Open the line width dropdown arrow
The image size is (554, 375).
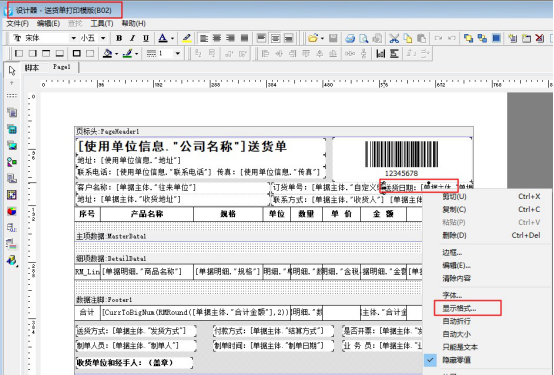[178, 54]
